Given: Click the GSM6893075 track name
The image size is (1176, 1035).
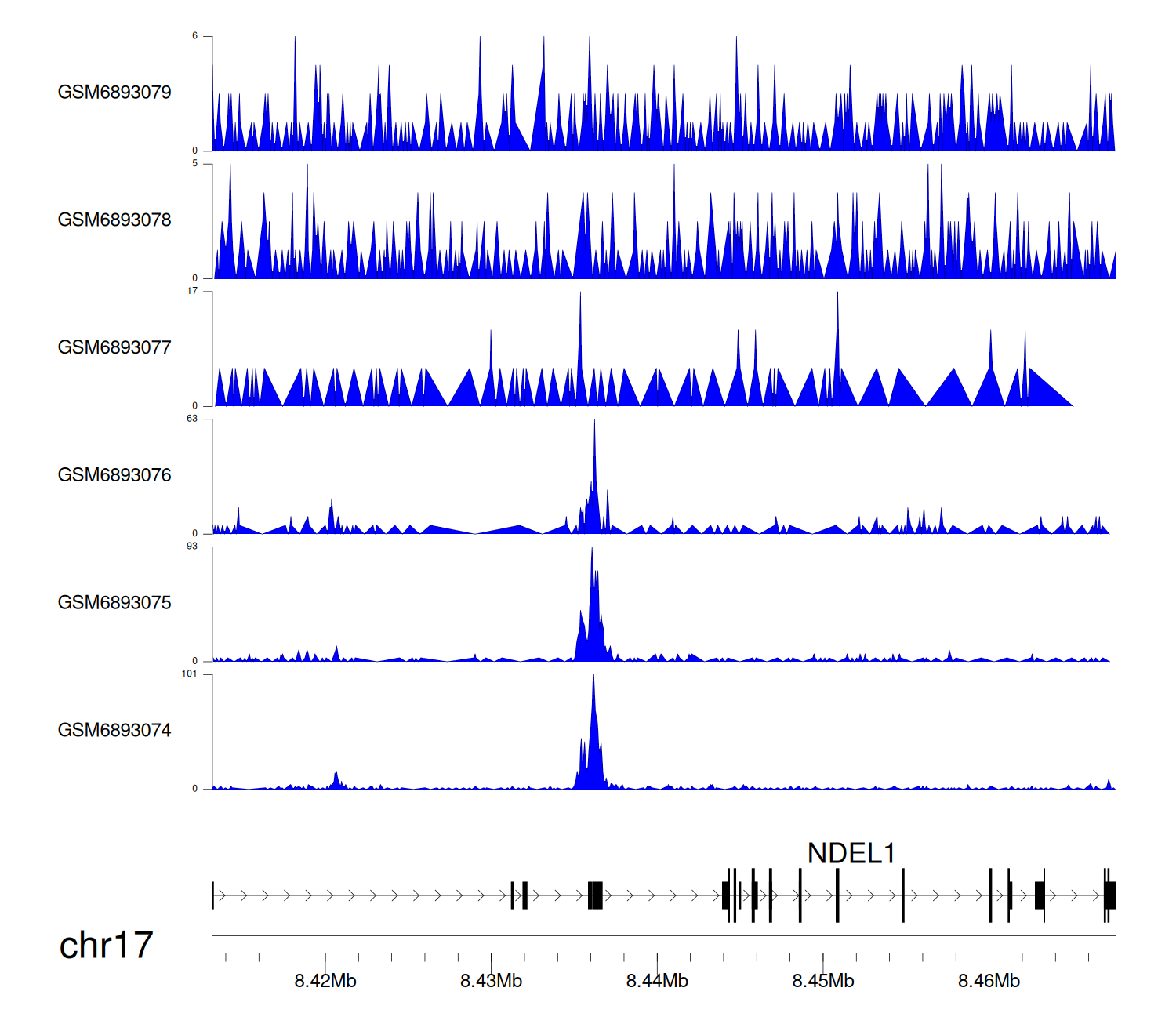Looking at the screenshot, I should point(114,603).
